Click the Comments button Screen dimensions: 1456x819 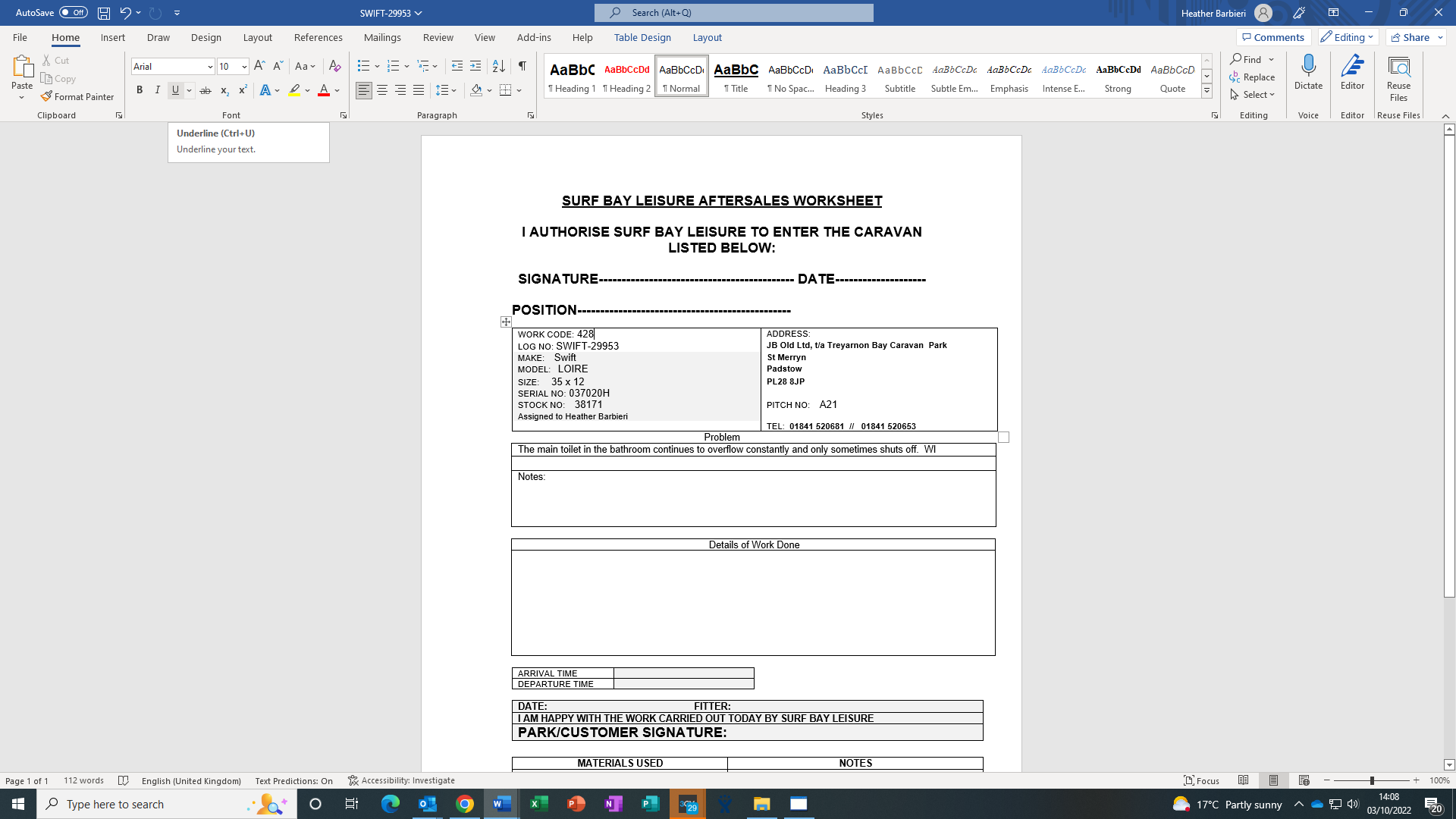point(1273,37)
